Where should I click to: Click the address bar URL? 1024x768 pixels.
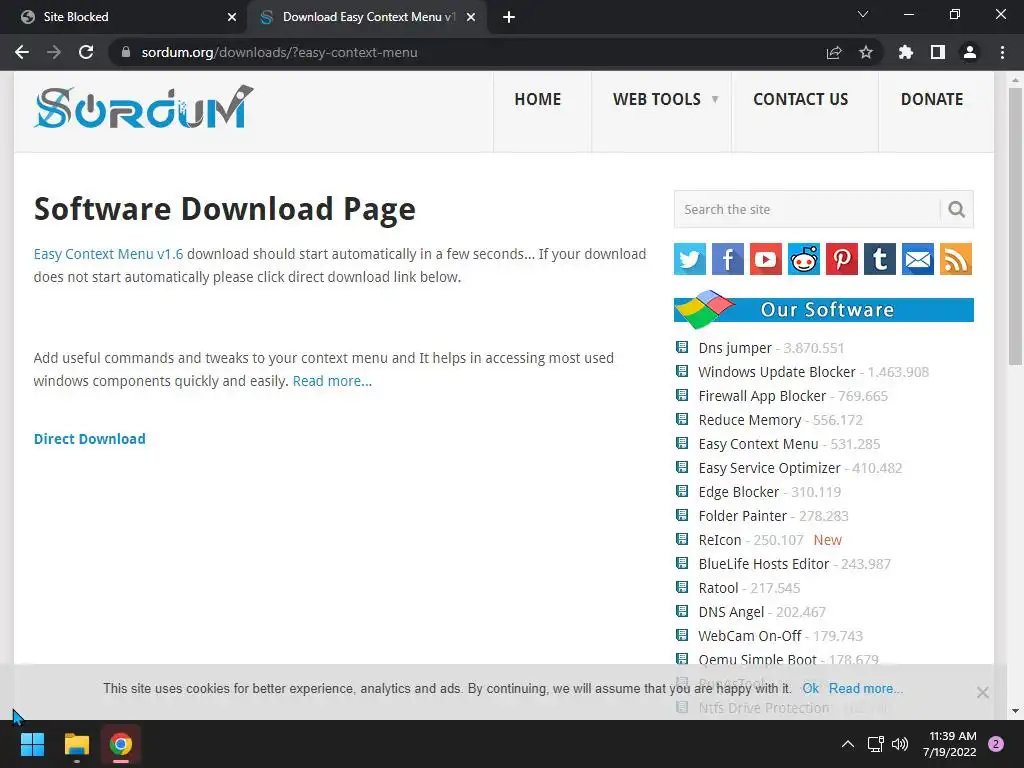(x=280, y=52)
